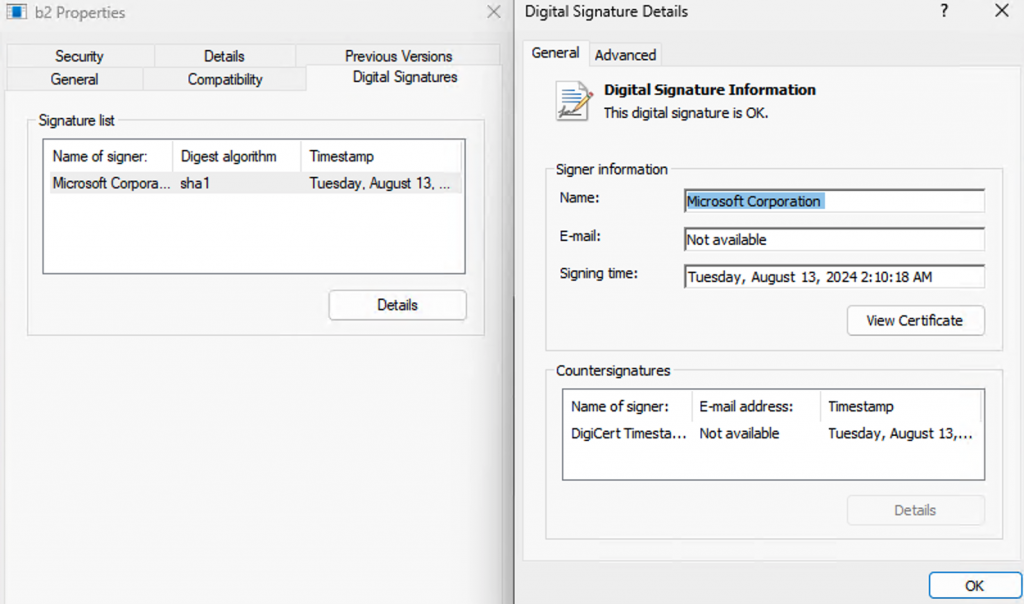The width and height of the screenshot is (1024, 604).
Task: Close the Digital Signature Details dialog
Action: [1002, 11]
